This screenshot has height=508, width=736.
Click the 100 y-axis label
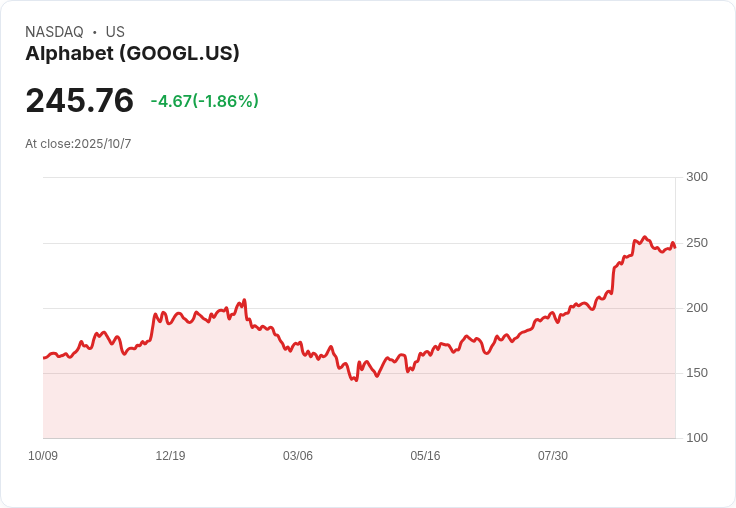(x=696, y=438)
